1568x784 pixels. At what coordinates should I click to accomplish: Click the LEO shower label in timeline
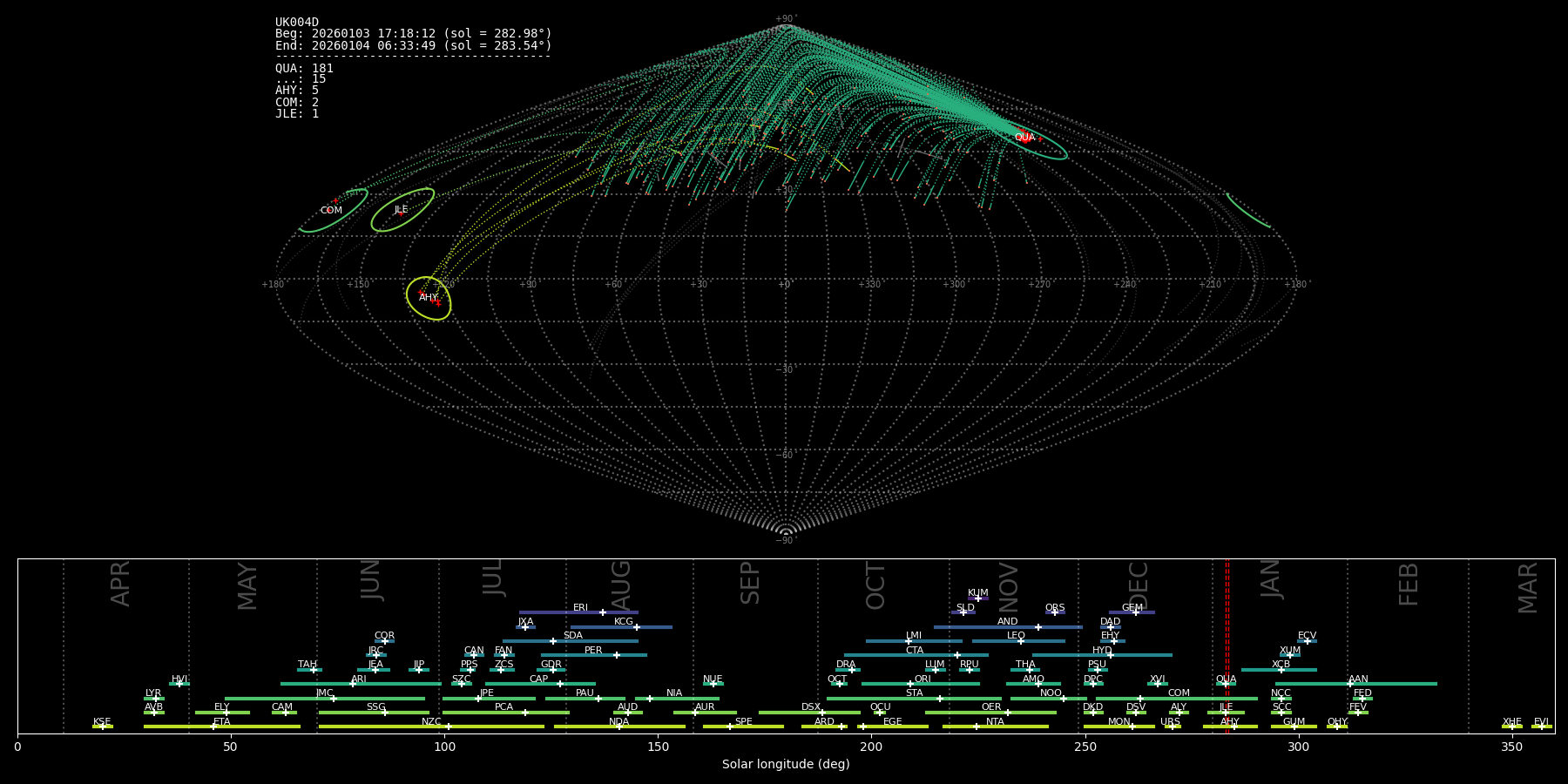pyautogui.click(x=1016, y=635)
